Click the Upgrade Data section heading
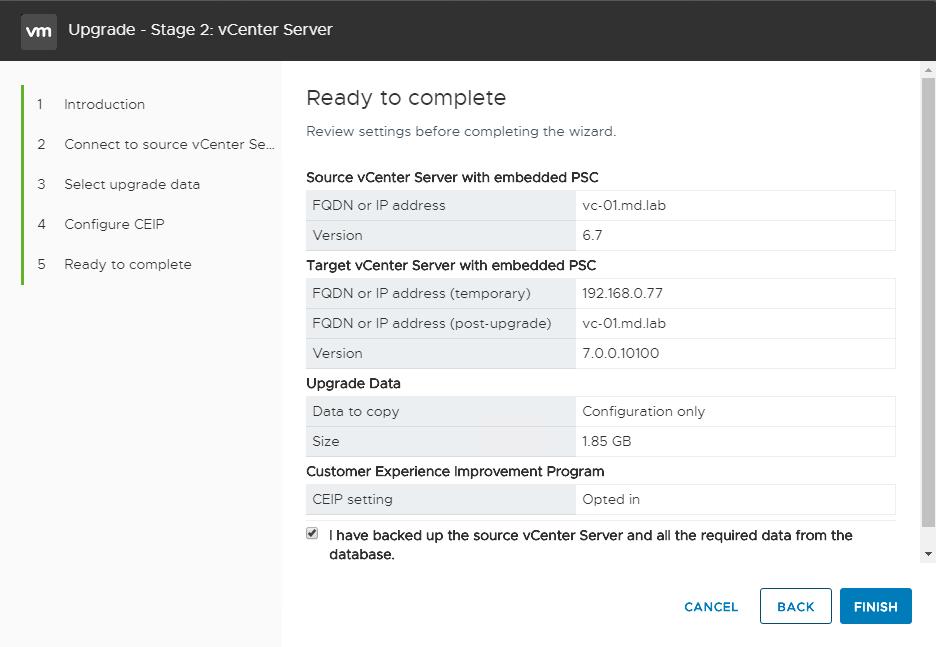The width and height of the screenshot is (936, 647). [353, 383]
